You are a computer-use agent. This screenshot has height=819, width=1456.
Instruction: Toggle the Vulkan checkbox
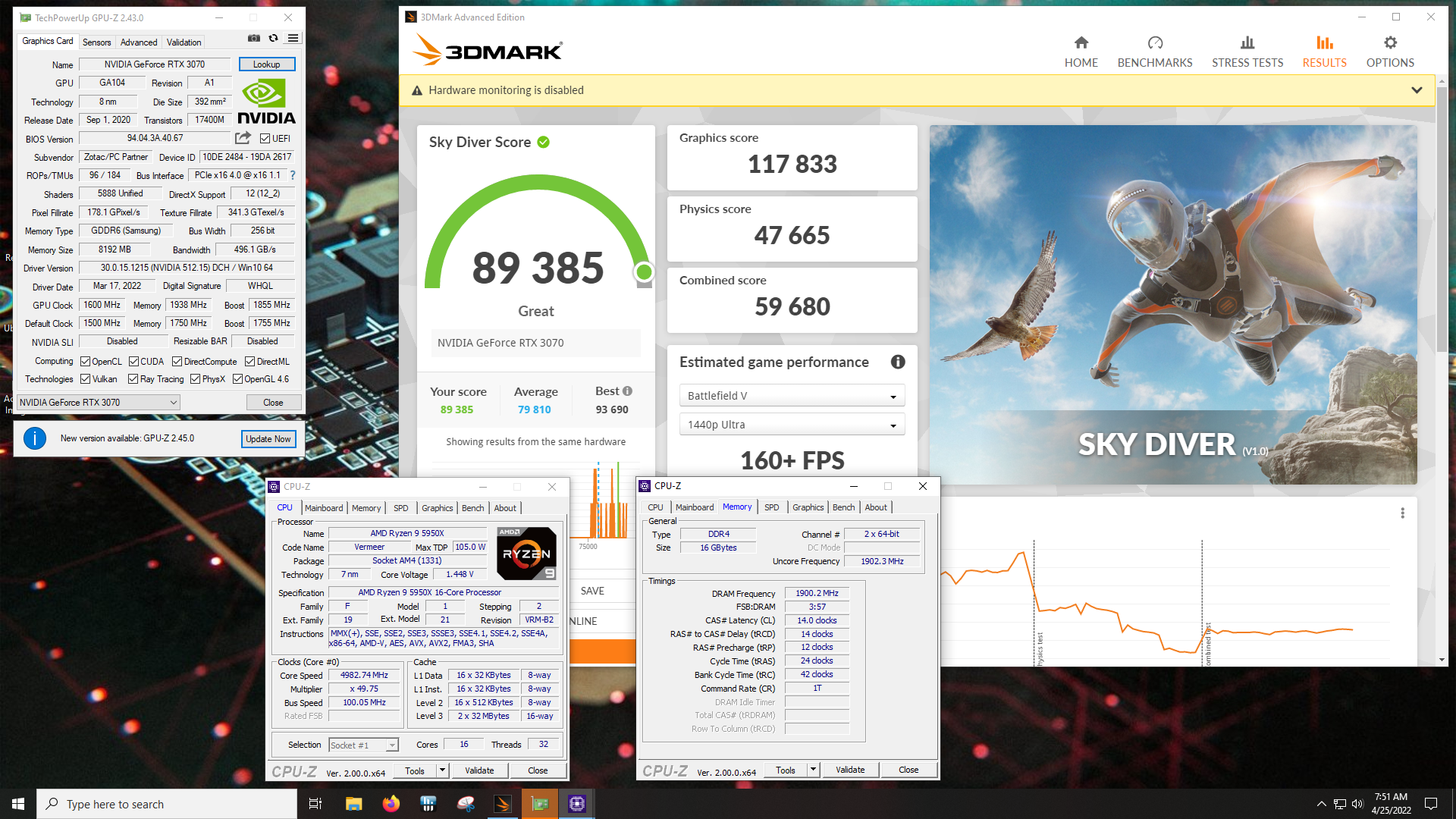tap(86, 379)
